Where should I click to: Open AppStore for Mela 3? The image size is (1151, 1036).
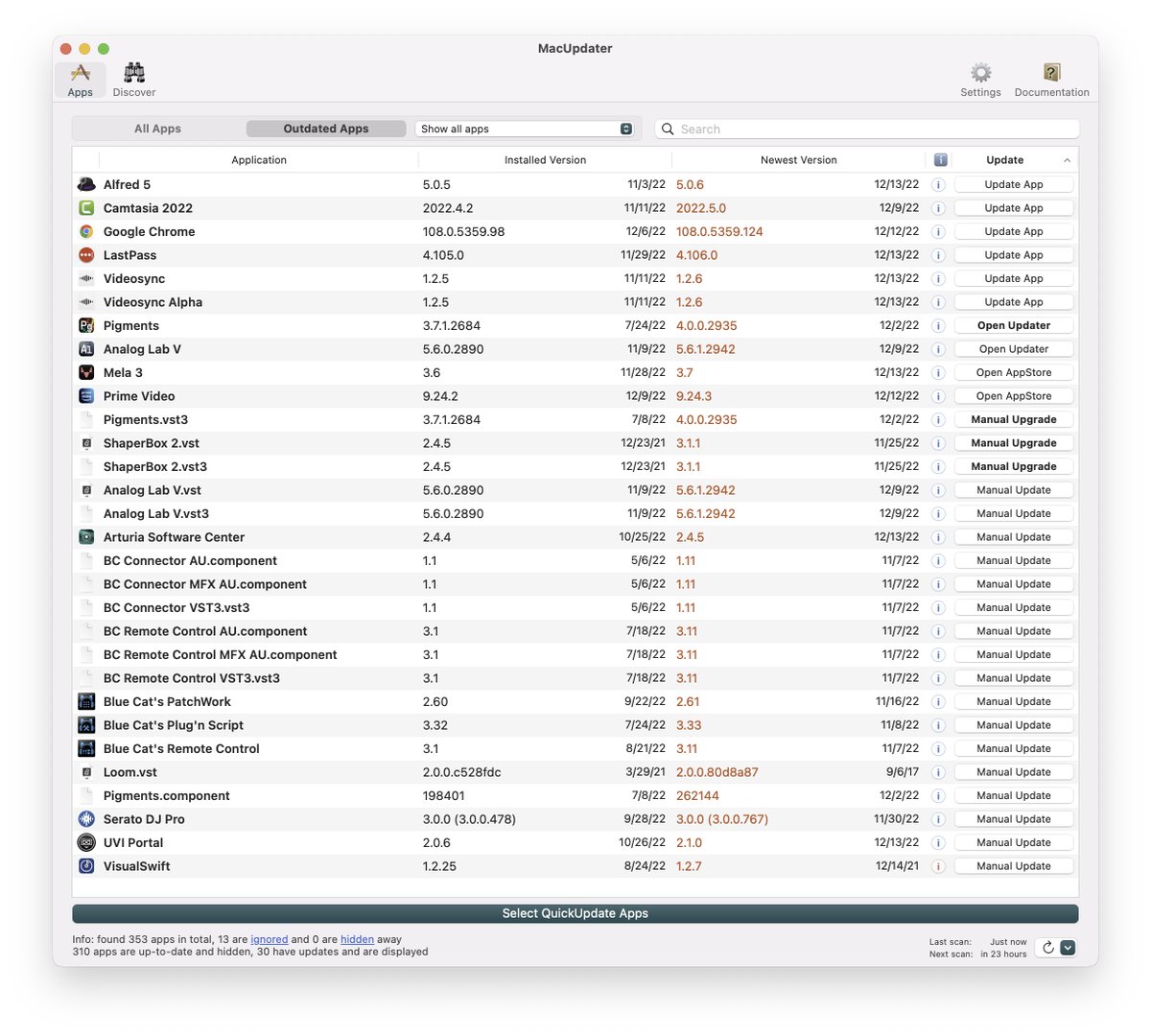pos(1014,372)
